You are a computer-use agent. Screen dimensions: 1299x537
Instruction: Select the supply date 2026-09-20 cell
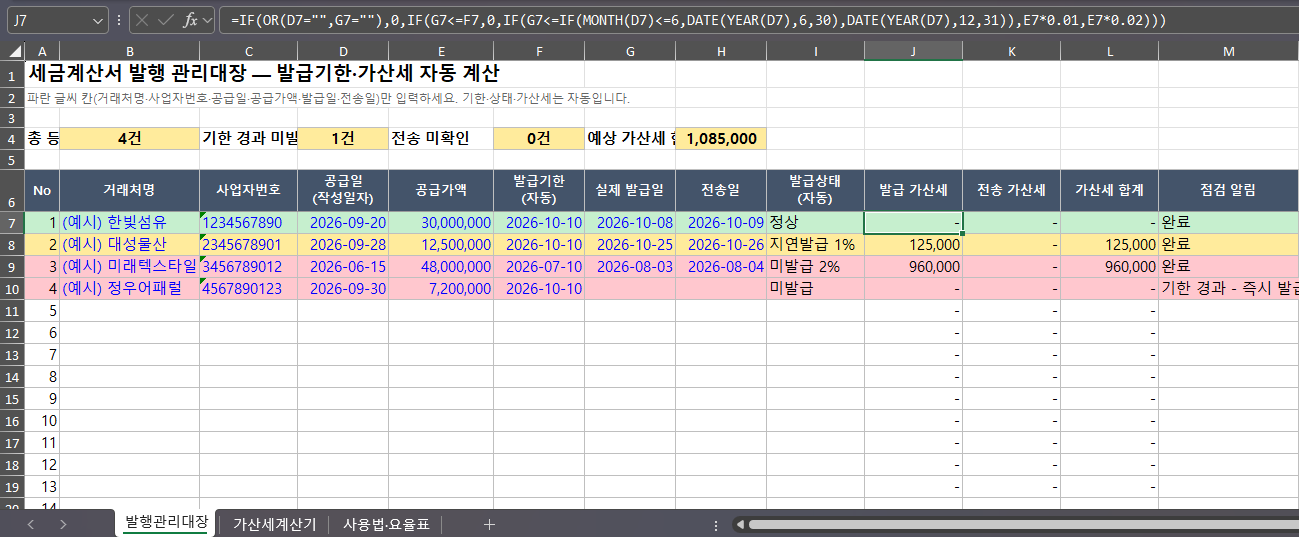tap(343, 222)
